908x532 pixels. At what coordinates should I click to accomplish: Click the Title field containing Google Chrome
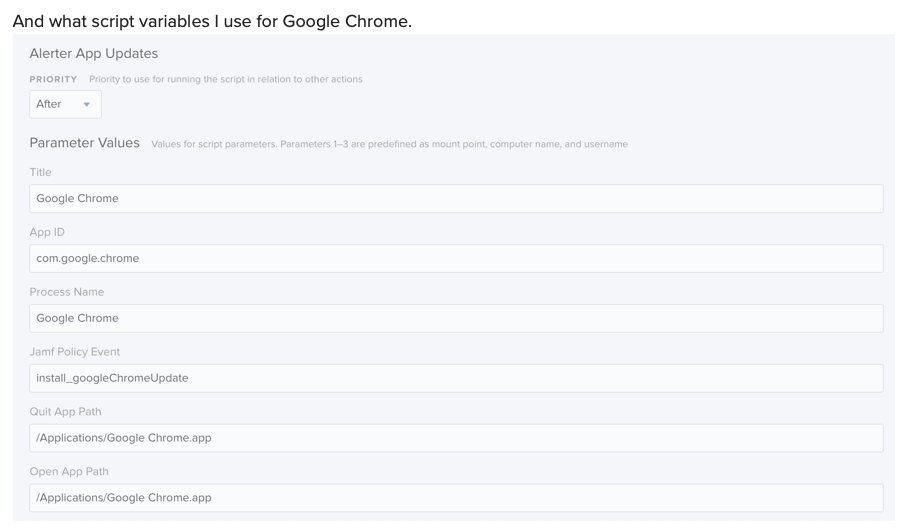click(x=456, y=199)
